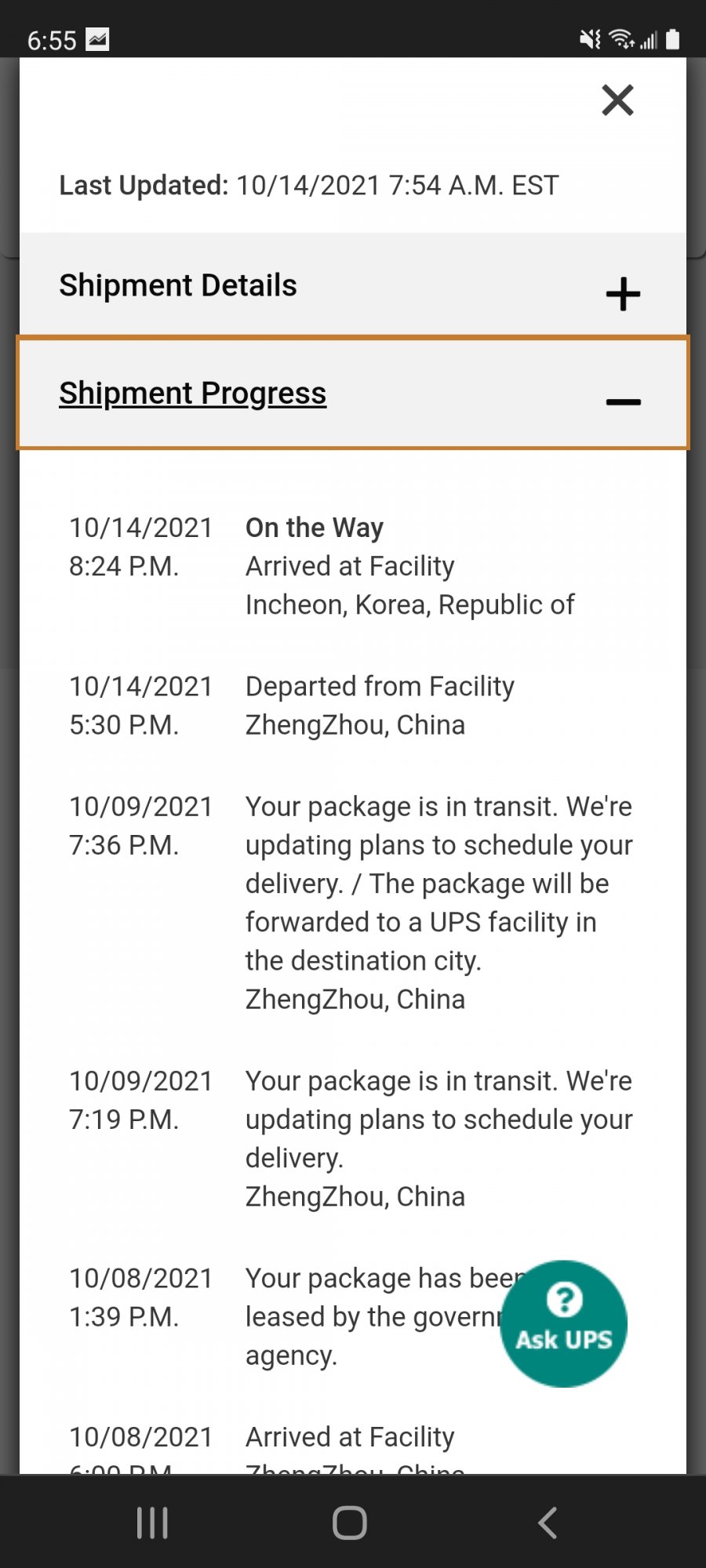Tap the Wi-Fi status icon
Image resolution: width=706 pixels, height=1568 pixels.
point(621,38)
